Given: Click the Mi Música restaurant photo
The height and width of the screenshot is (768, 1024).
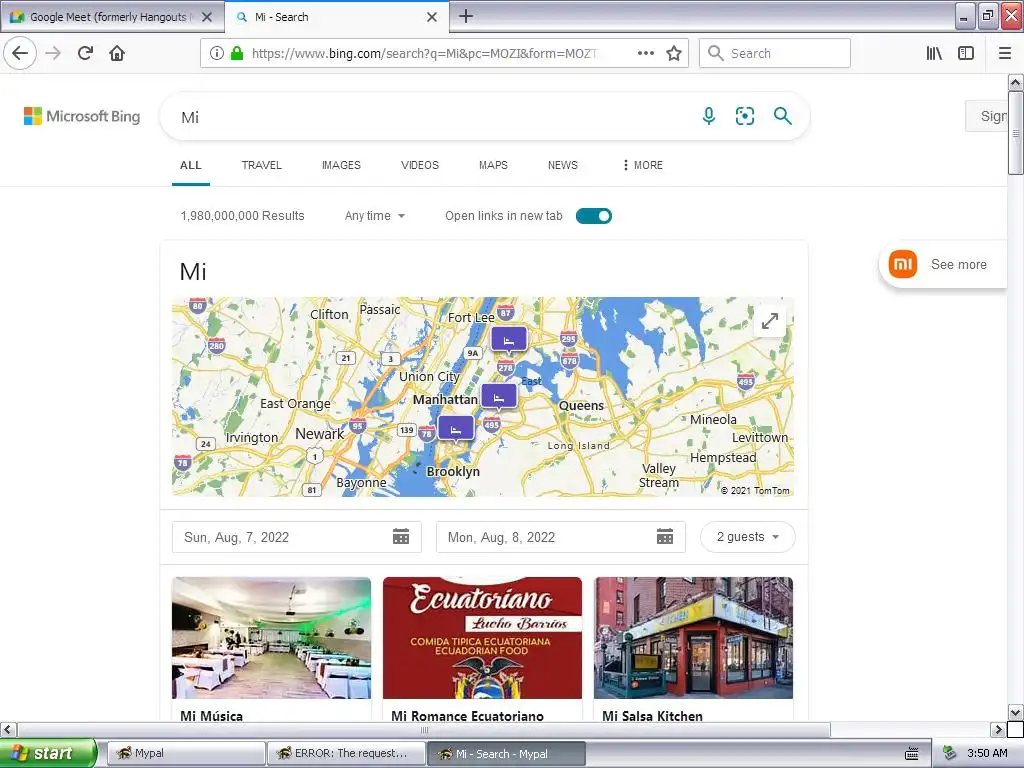Looking at the screenshot, I should pyautogui.click(x=272, y=638).
